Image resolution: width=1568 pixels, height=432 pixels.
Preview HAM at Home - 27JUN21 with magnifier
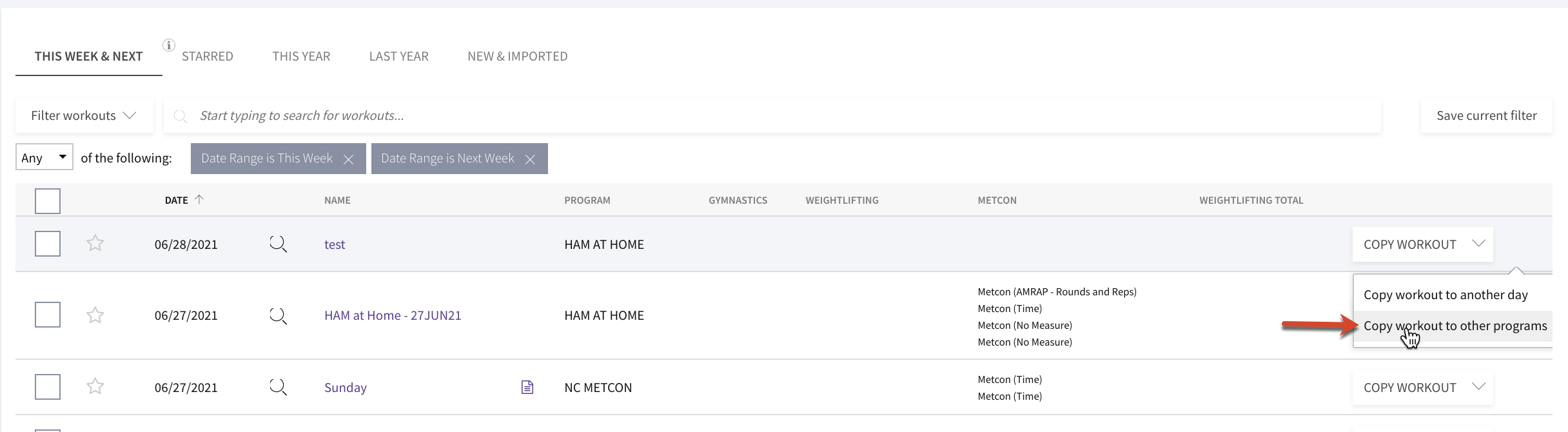click(x=278, y=316)
